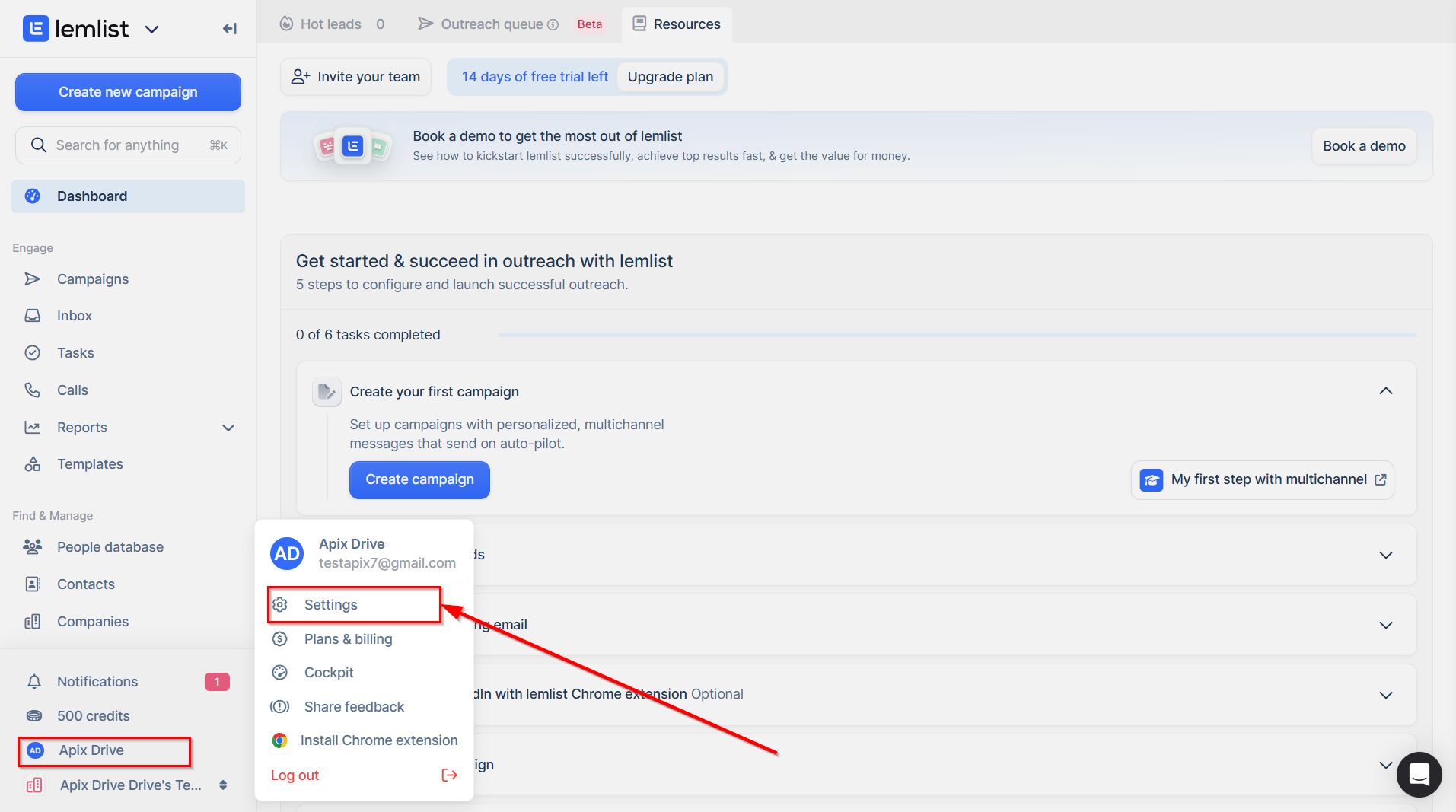The width and height of the screenshot is (1456, 812).
Task: Click the log out arrow icon
Action: coord(449,775)
